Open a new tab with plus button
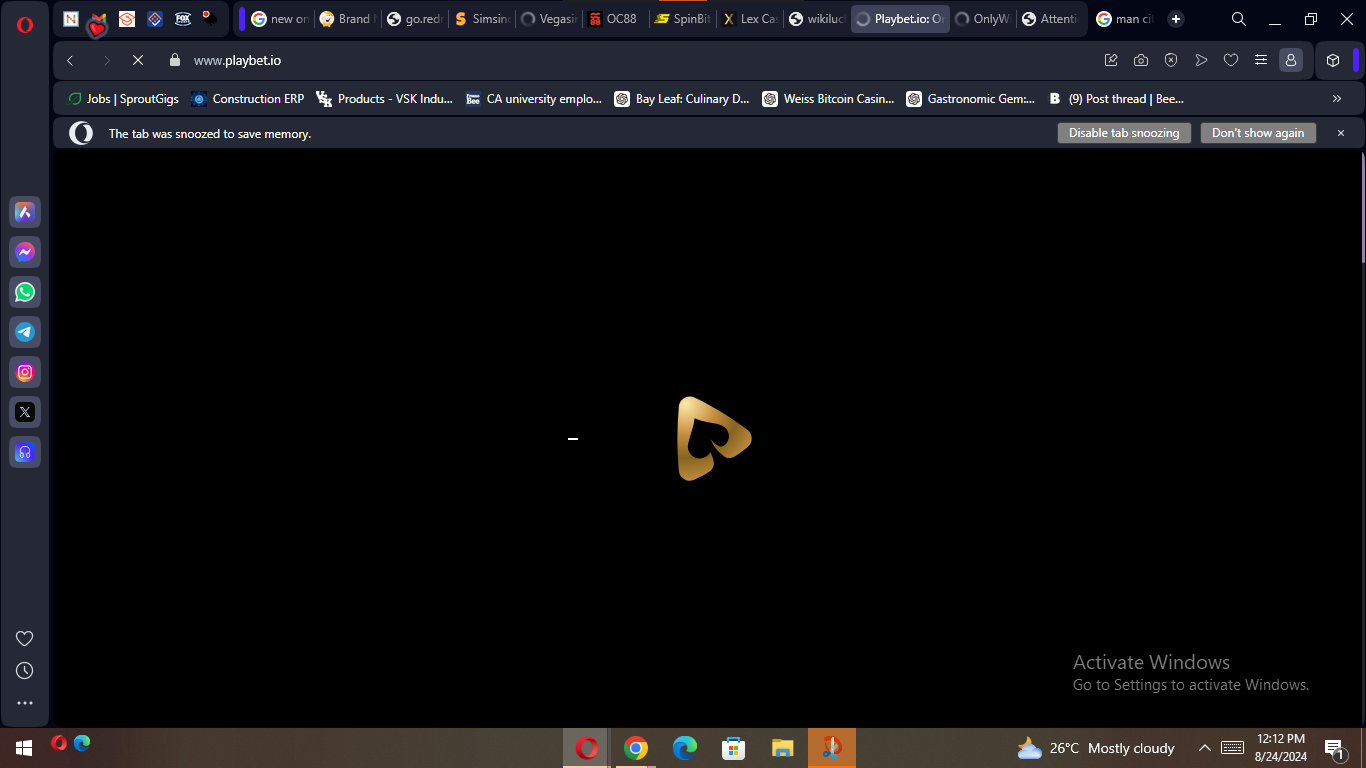This screenshot has height=768, width=1366. (1176, 19)
